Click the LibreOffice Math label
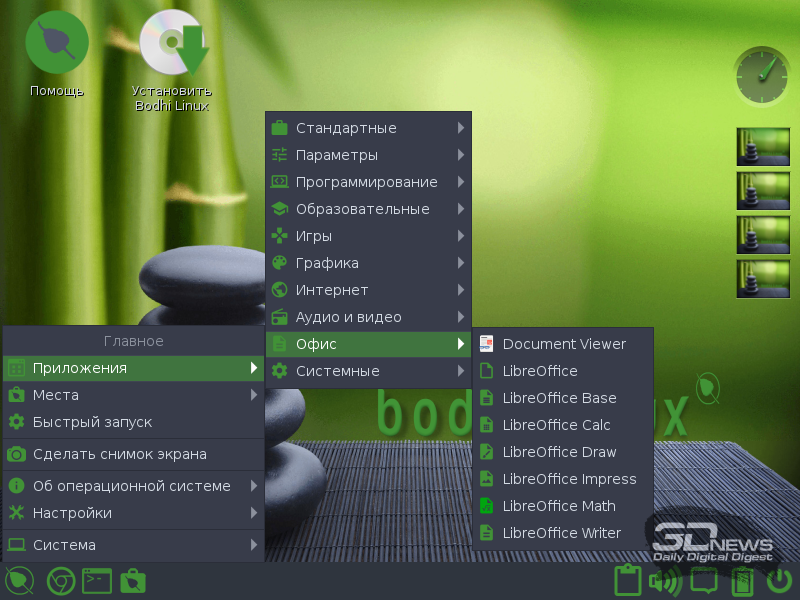This screenshot has height=600, width=800. point(559,506)
